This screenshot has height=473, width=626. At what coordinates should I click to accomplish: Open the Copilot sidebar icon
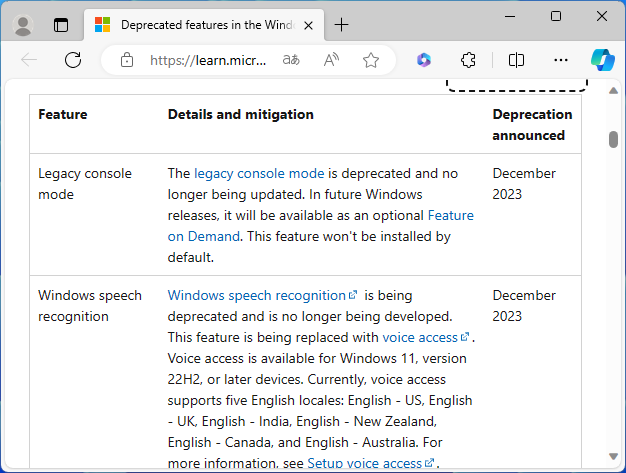[x=602, y=60]
